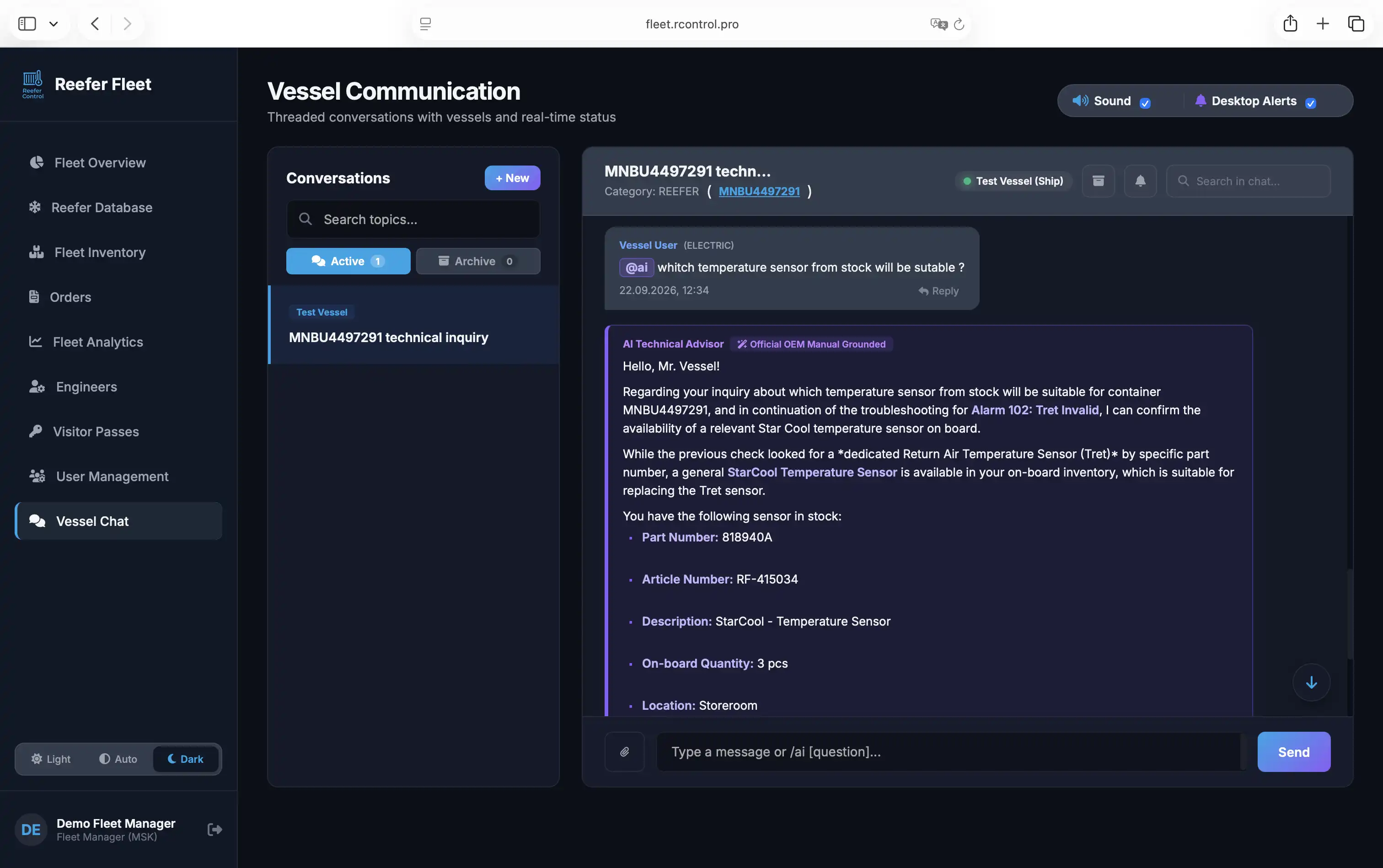1383x868 pixels.
Task: Click the Official OEM Manual Grounded badge
Action: (x=812, y=344)
